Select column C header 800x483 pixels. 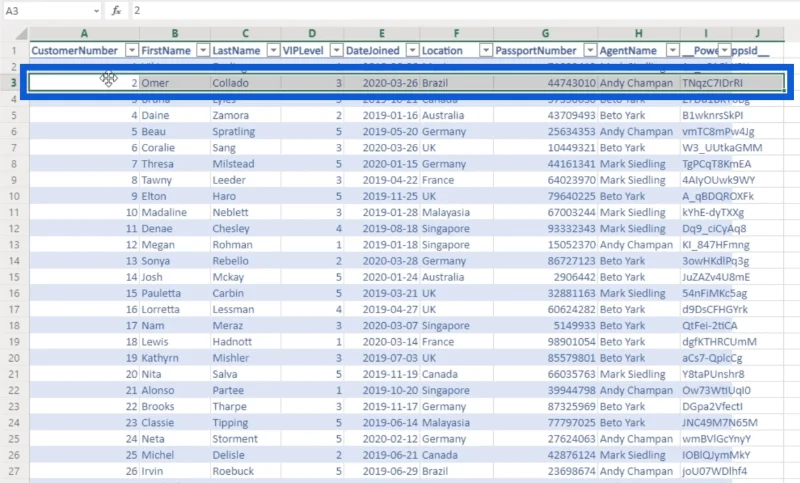click(x=245, y=34)
